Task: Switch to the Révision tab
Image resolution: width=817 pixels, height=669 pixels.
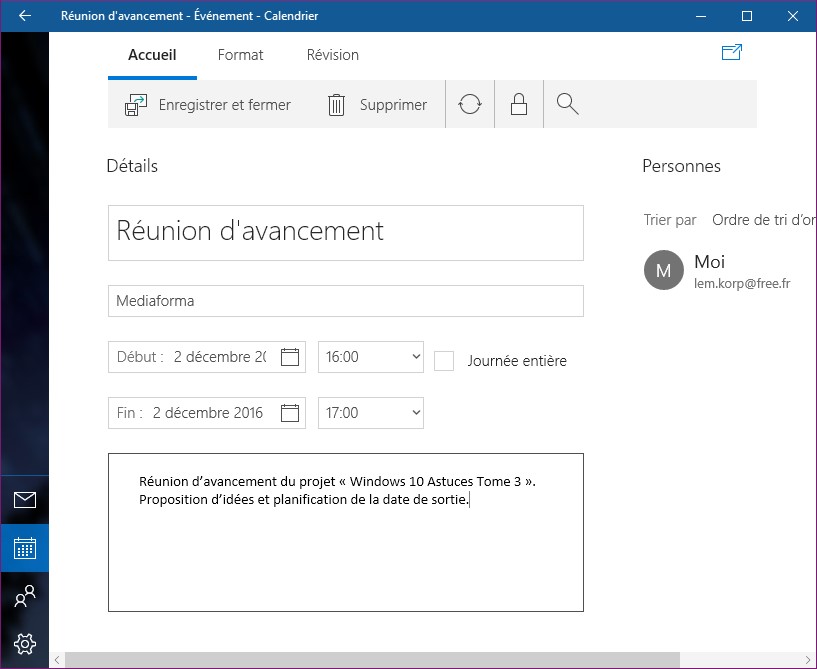Action: coord(332,55)
